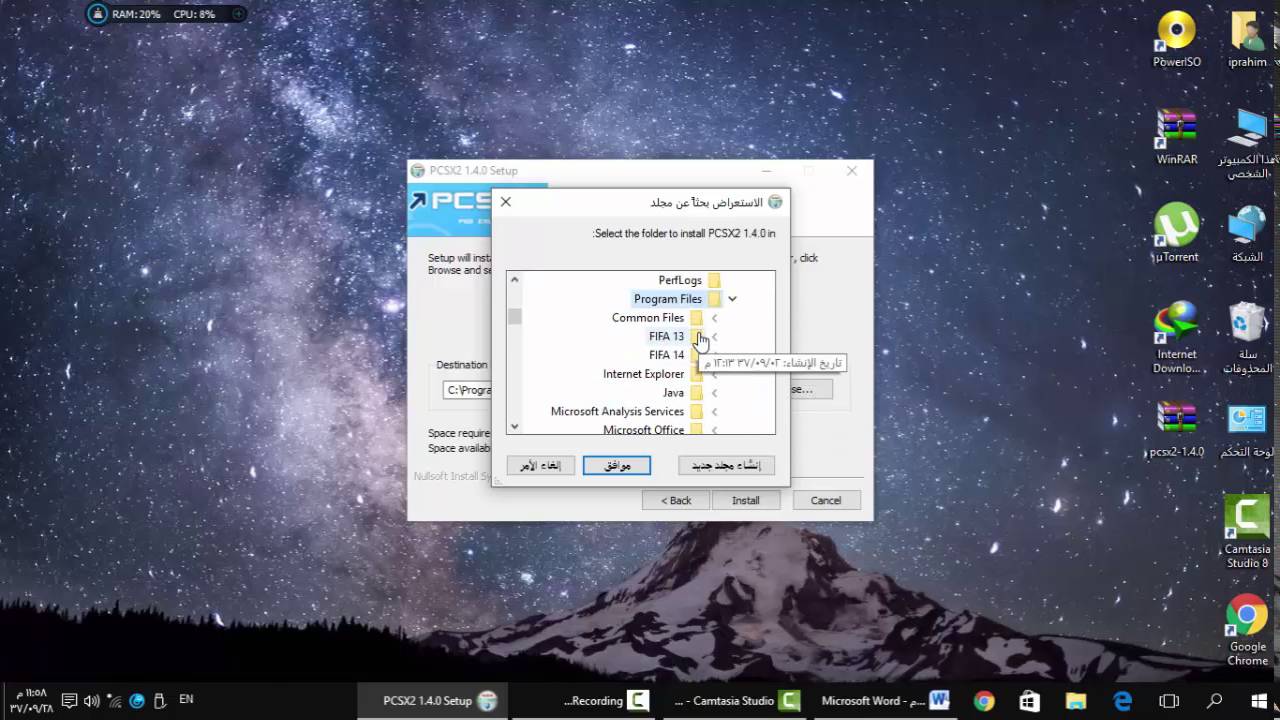This screenshot has height=720, width=1280.
Task: Open Microsoft Store from taskbar
Action: [1030, 701]
